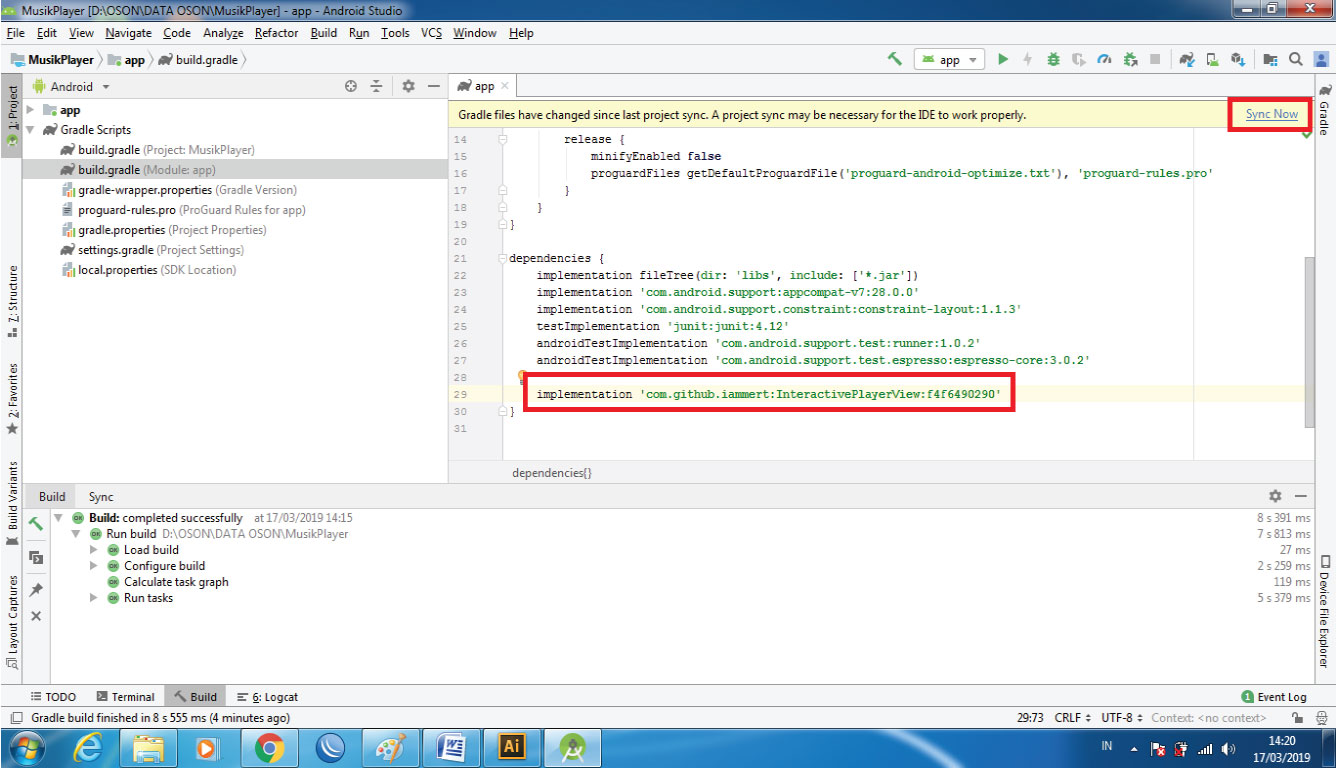
Task: Open the app run configuration dropdown
Action: point(949,60)
